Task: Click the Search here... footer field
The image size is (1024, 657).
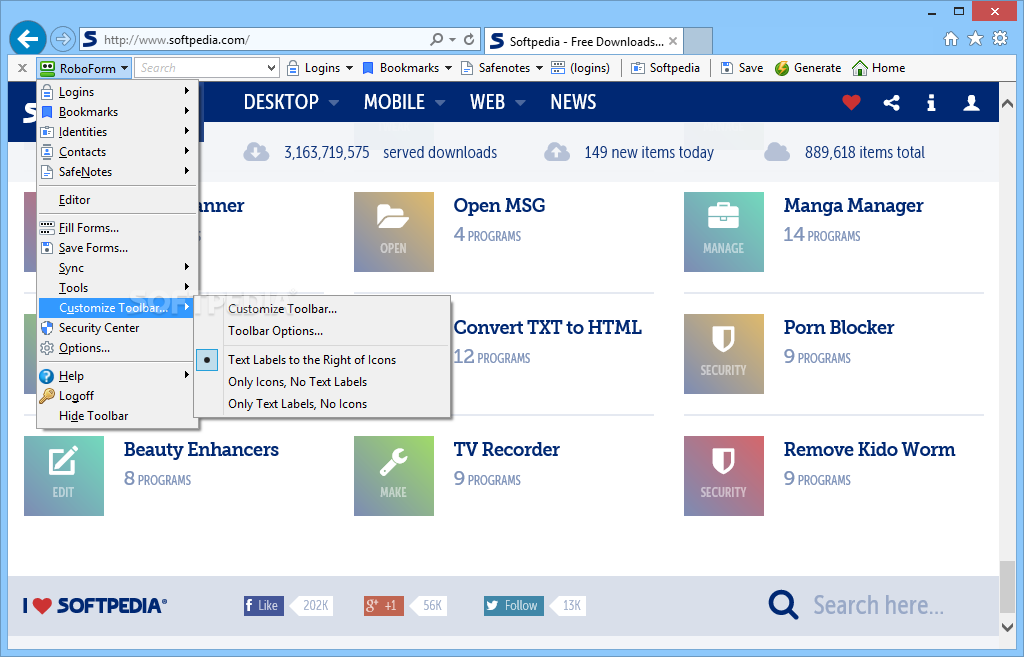Action: coord(878,605)
